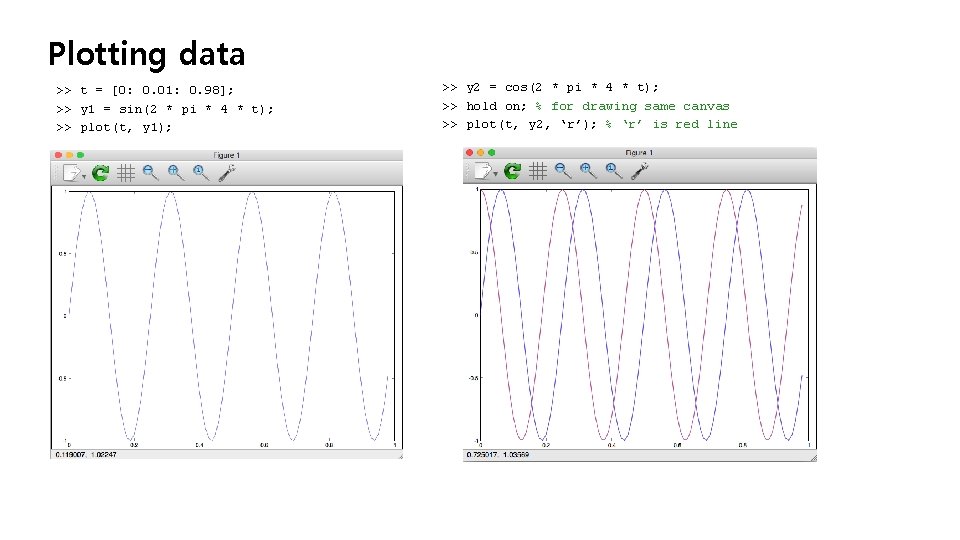Open the document icon dropdown arrow in right figure

(x=495, y=175)
